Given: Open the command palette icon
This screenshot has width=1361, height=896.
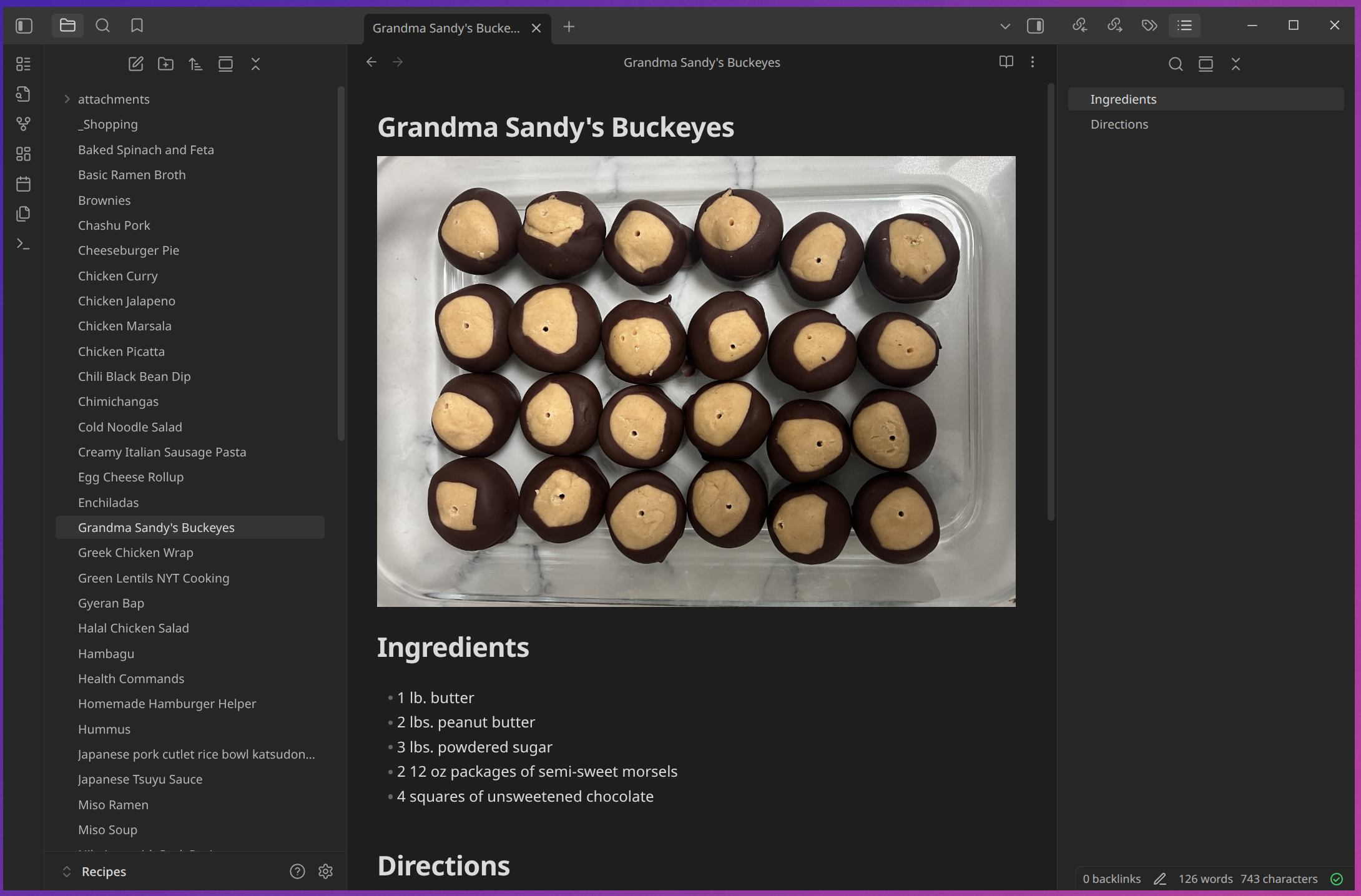Looking at the screenshot, I should point(23,244).
